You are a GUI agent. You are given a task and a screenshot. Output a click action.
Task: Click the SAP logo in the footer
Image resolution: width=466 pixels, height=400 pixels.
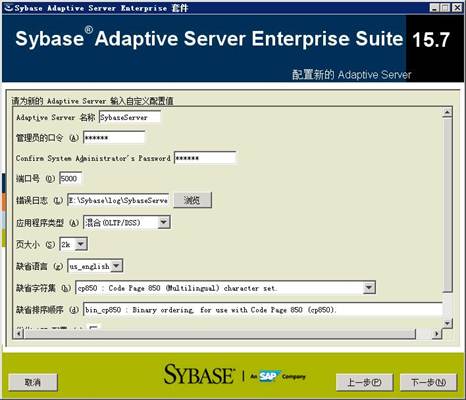point(269,376)
